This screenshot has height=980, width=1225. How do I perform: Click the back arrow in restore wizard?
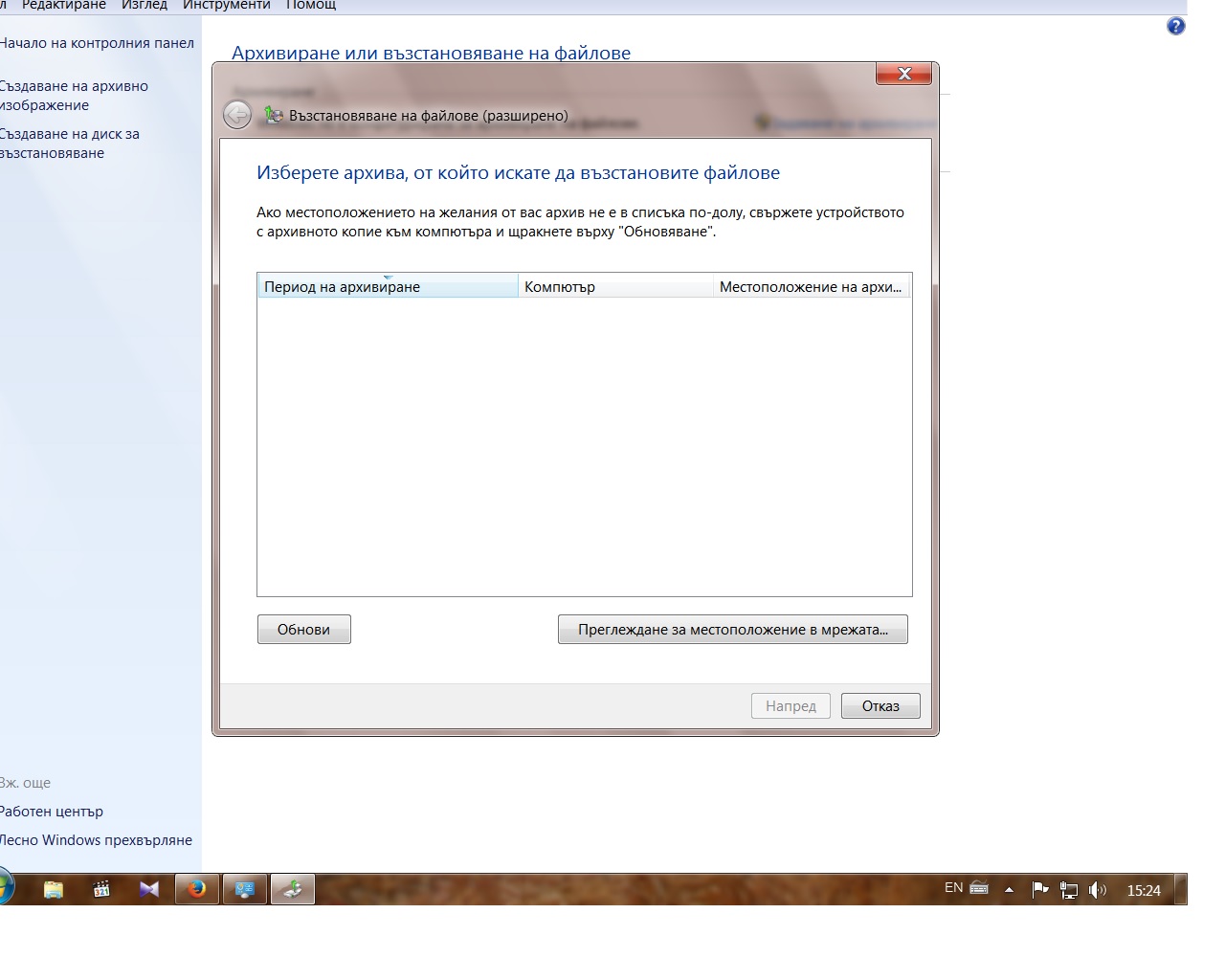coord(236,116)
